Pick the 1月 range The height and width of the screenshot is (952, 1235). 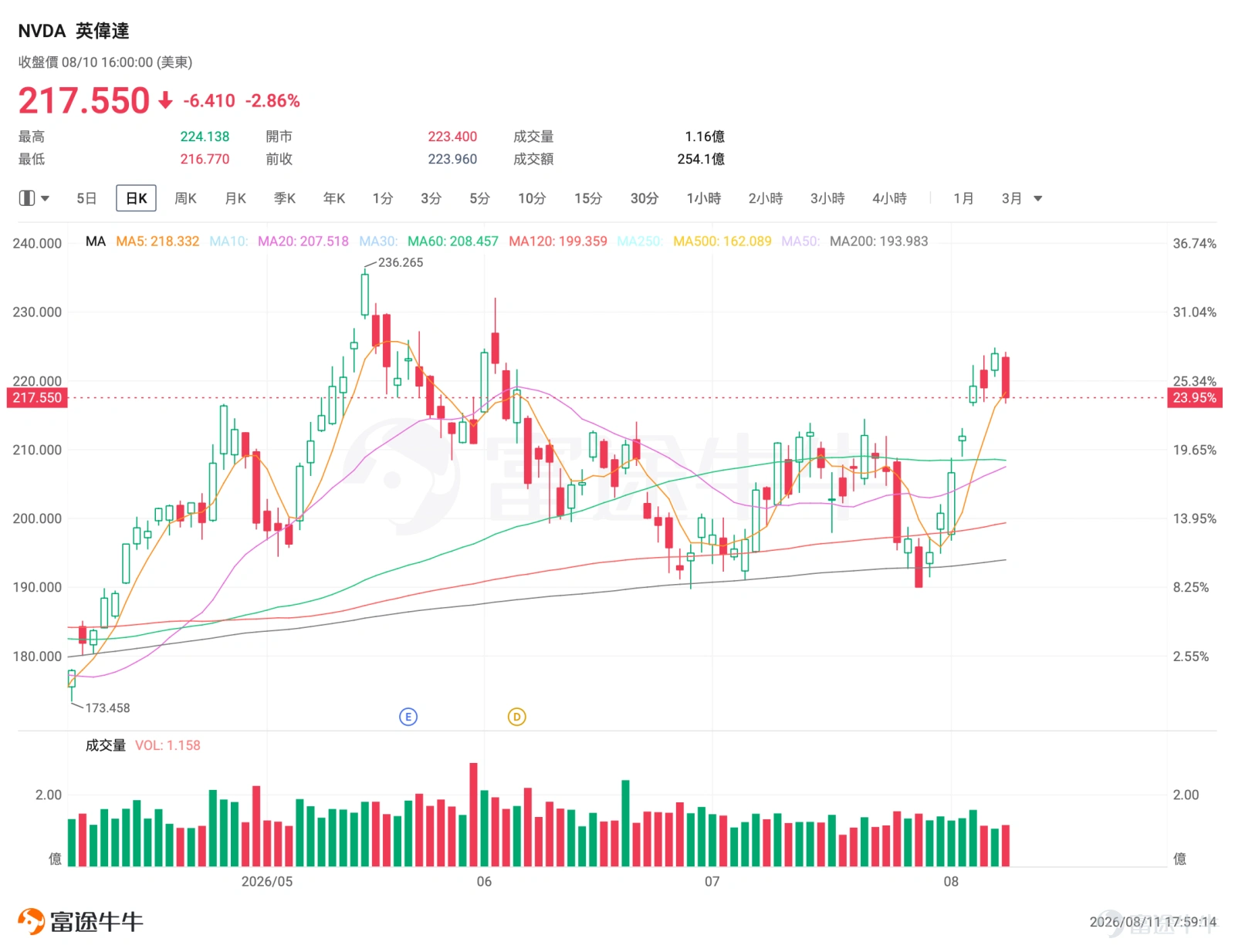[963, 198]
